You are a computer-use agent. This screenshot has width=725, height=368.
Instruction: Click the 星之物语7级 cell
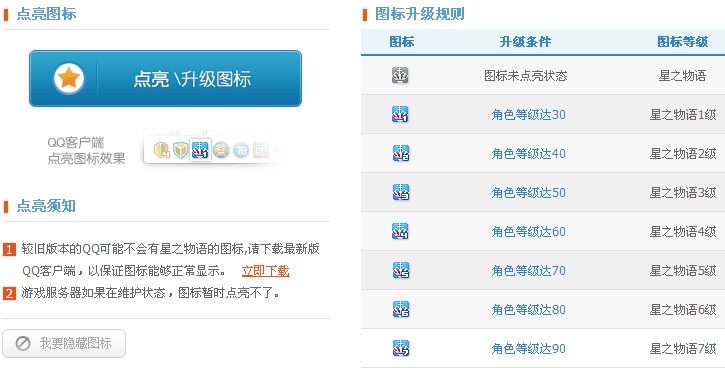683,349
